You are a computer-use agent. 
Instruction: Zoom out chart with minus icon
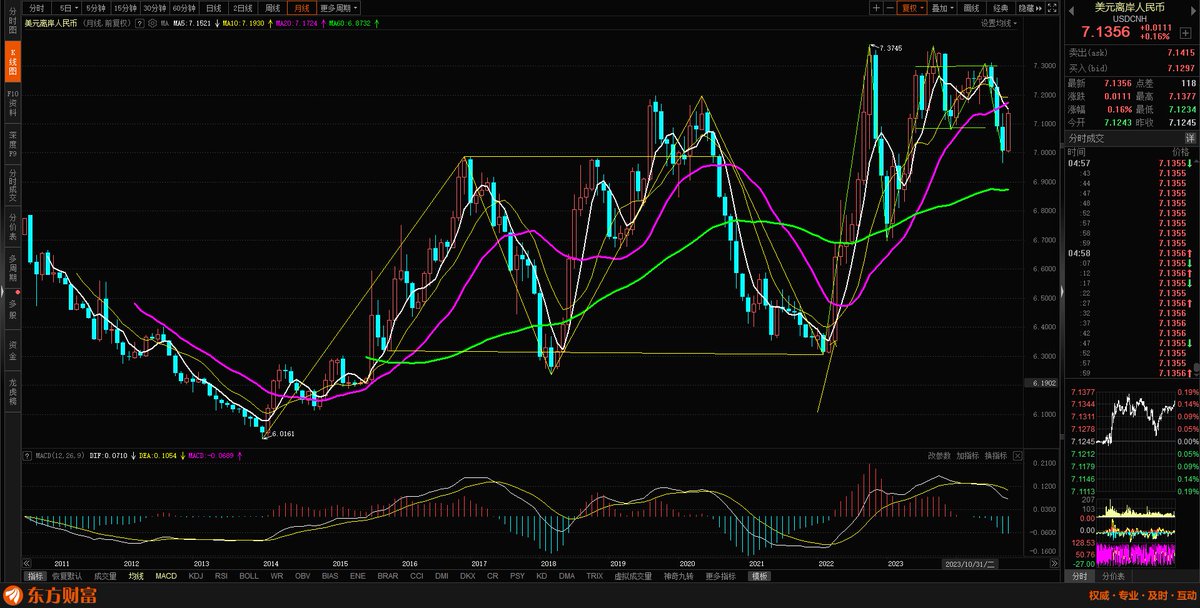pyautogui.click(x=890, y=8)
